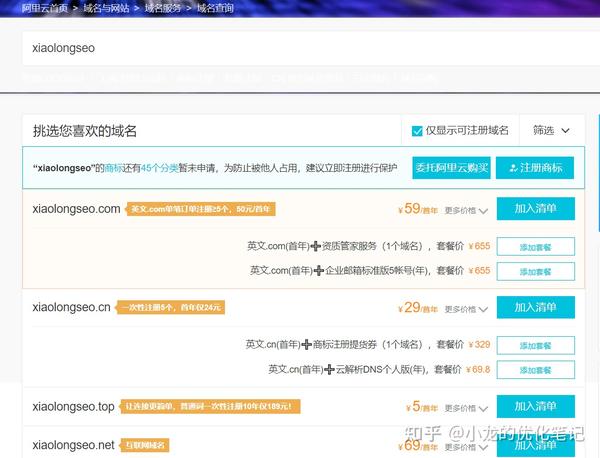Select the xiaolongseo.top domain name text
The height and width of the screenshot is (458, 600).
coord(73,406)
